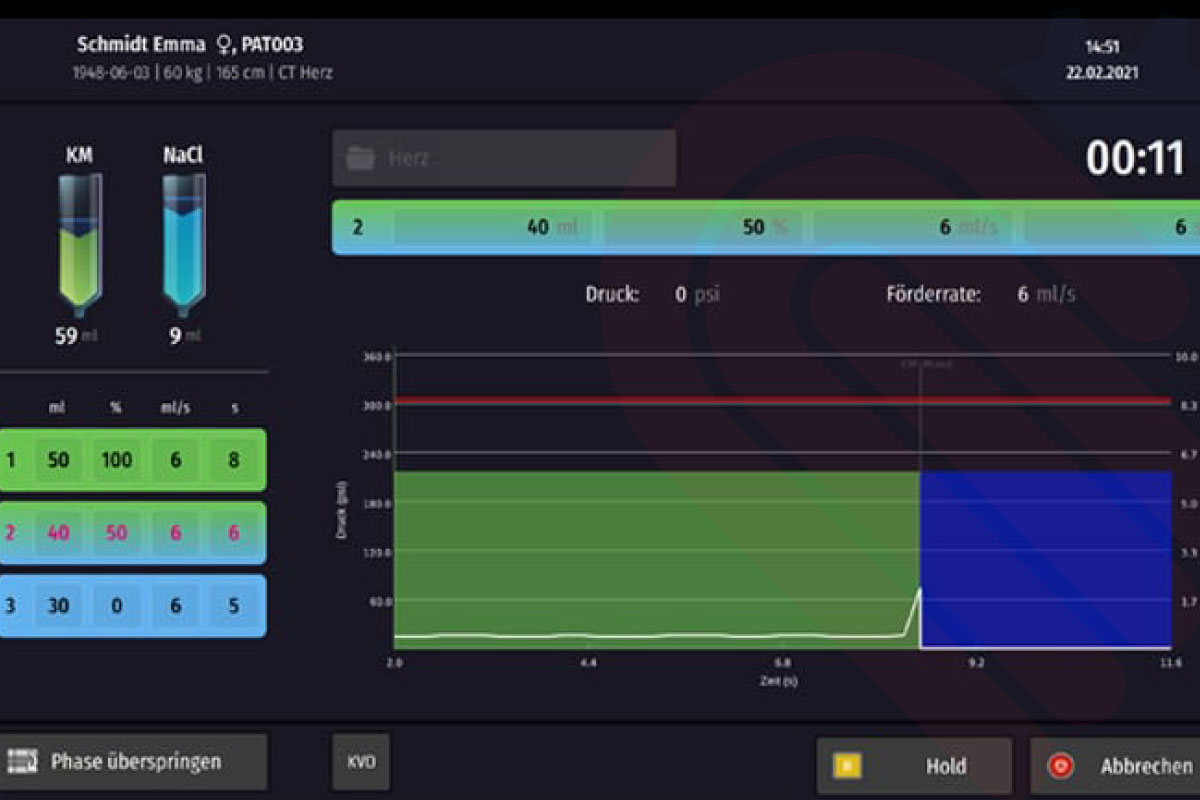Click the red Abbrechen stop icon

coord(1060,766)
